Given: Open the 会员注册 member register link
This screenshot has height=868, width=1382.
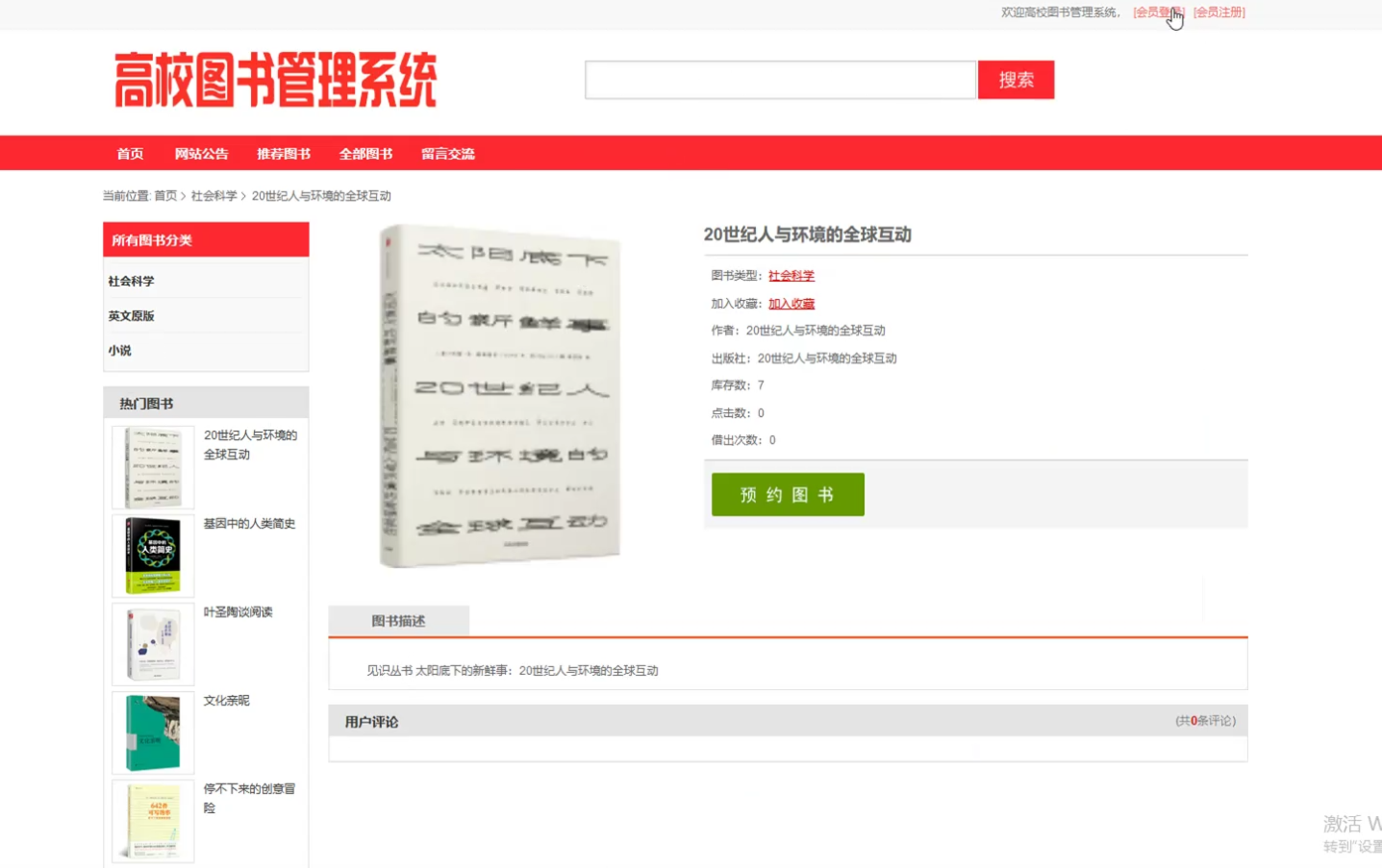Looking at the screenshot, I should pos(1219,12).
